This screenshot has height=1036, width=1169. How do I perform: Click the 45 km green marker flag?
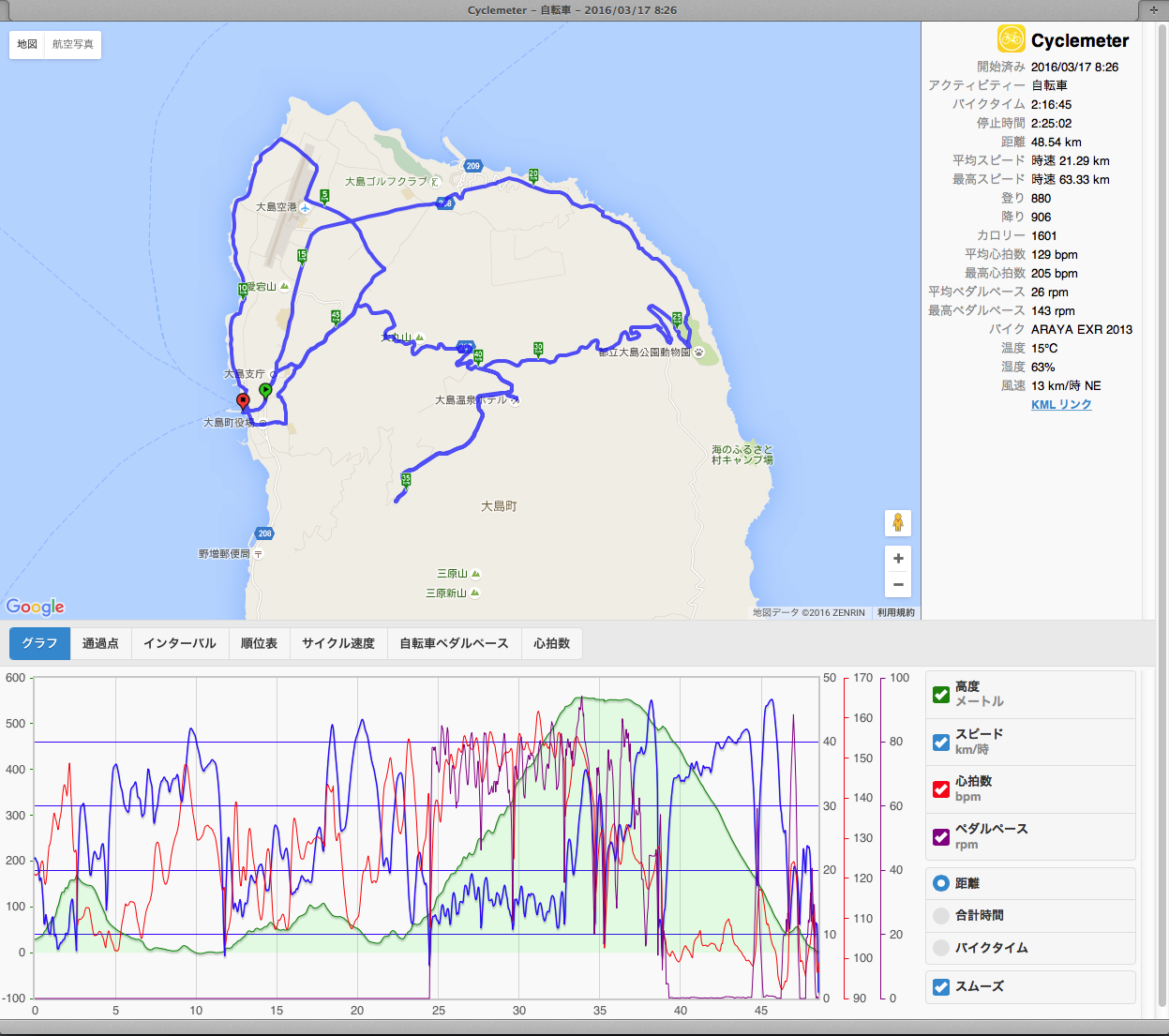pos(336,317)
